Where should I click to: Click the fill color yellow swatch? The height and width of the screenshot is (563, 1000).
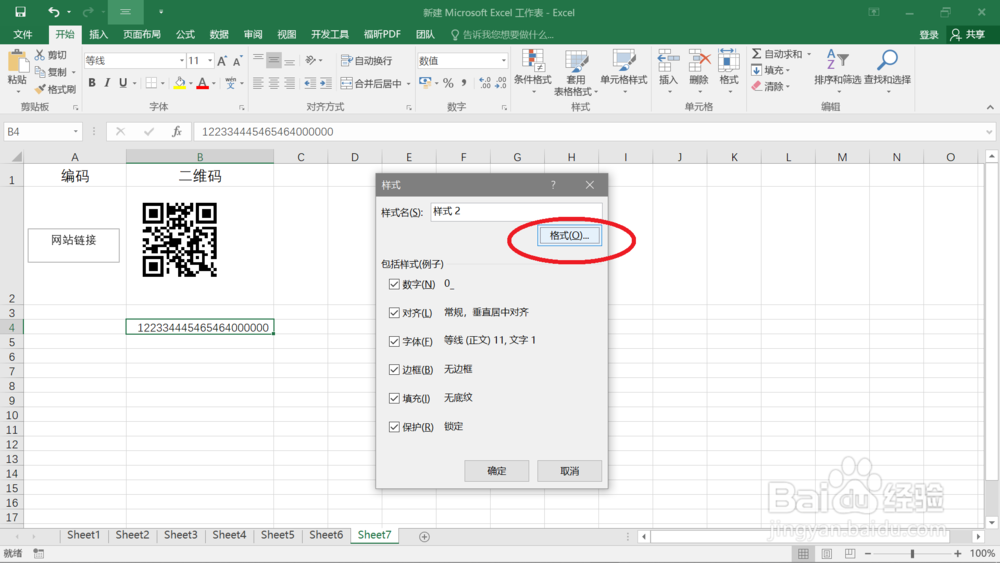pyautogui.click(x=179, y=83)
